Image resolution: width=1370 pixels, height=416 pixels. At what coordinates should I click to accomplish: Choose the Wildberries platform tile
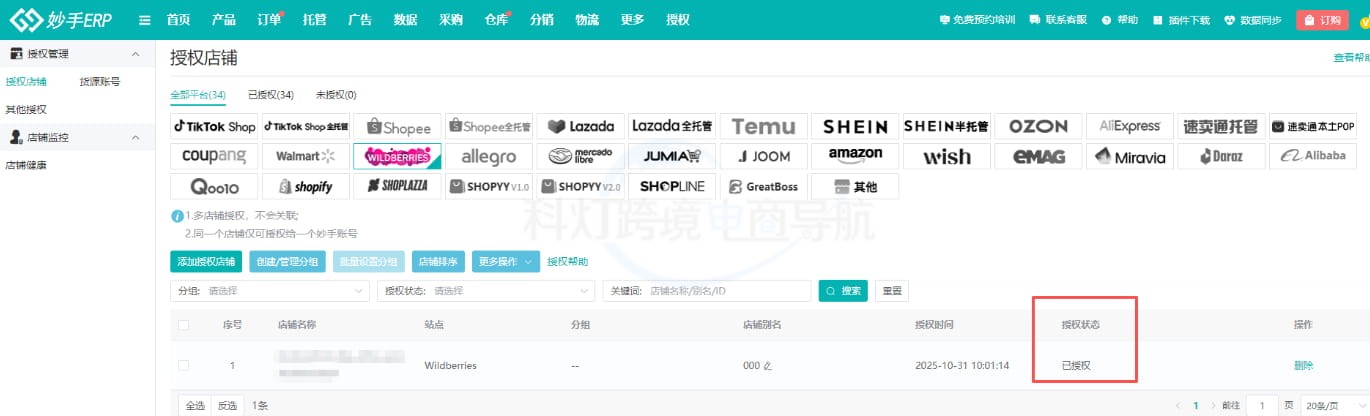point(397,157)
